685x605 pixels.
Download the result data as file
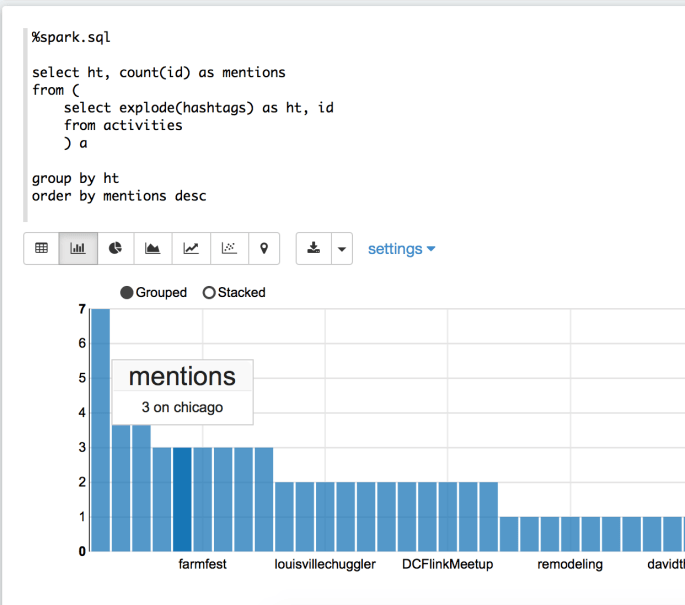(x=314, y=249)
